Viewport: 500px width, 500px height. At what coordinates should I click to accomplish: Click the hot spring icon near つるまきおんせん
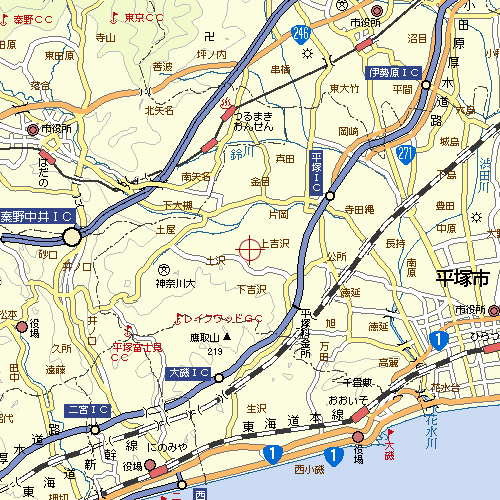point(227,103)
